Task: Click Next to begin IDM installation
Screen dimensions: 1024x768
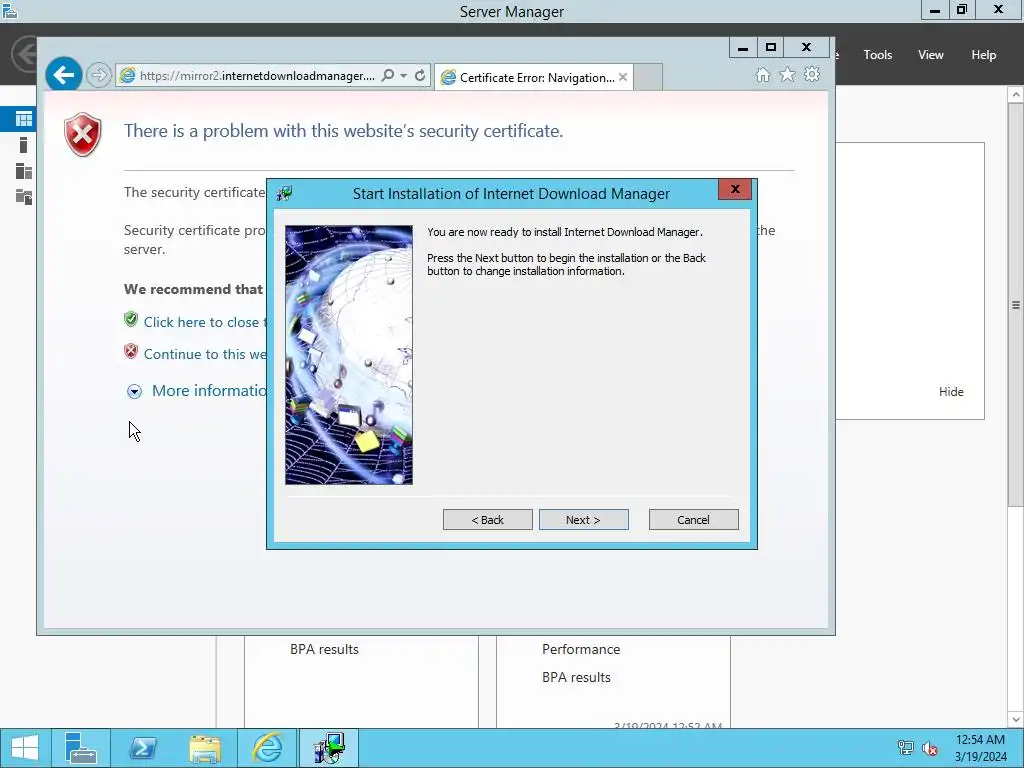Action: pos(583,520)
